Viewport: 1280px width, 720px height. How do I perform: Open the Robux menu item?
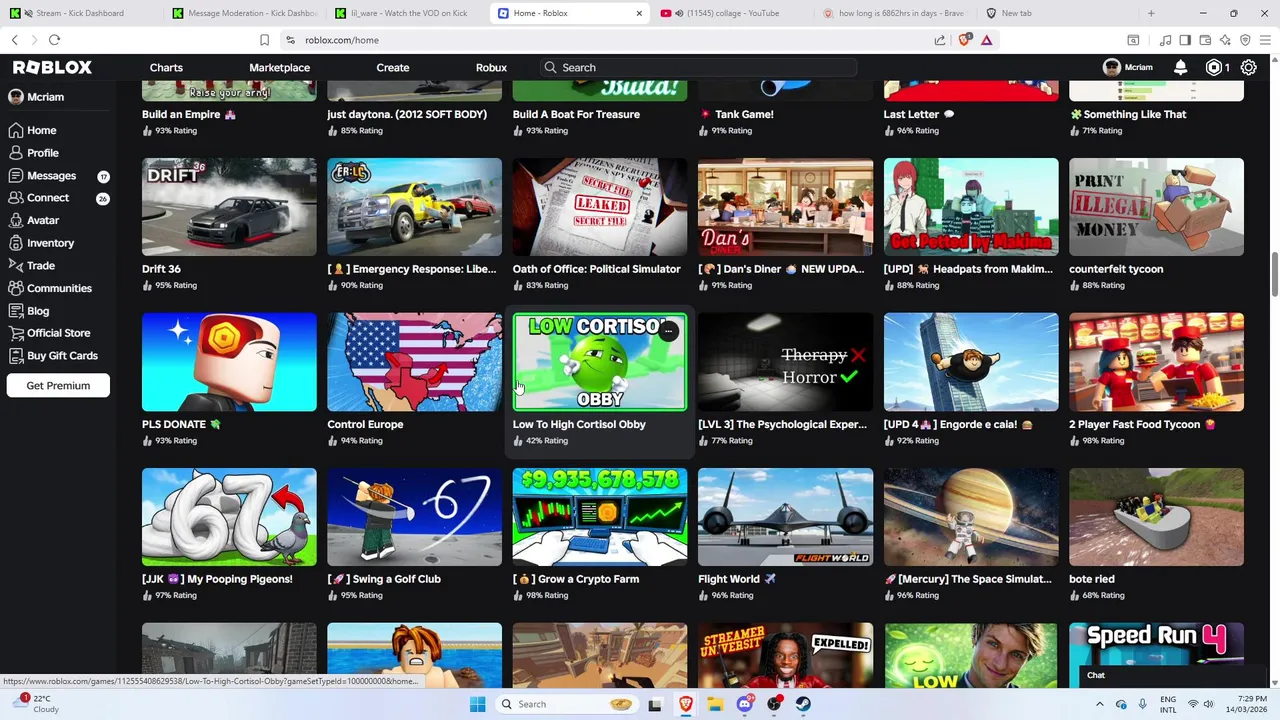pos(491,67)
